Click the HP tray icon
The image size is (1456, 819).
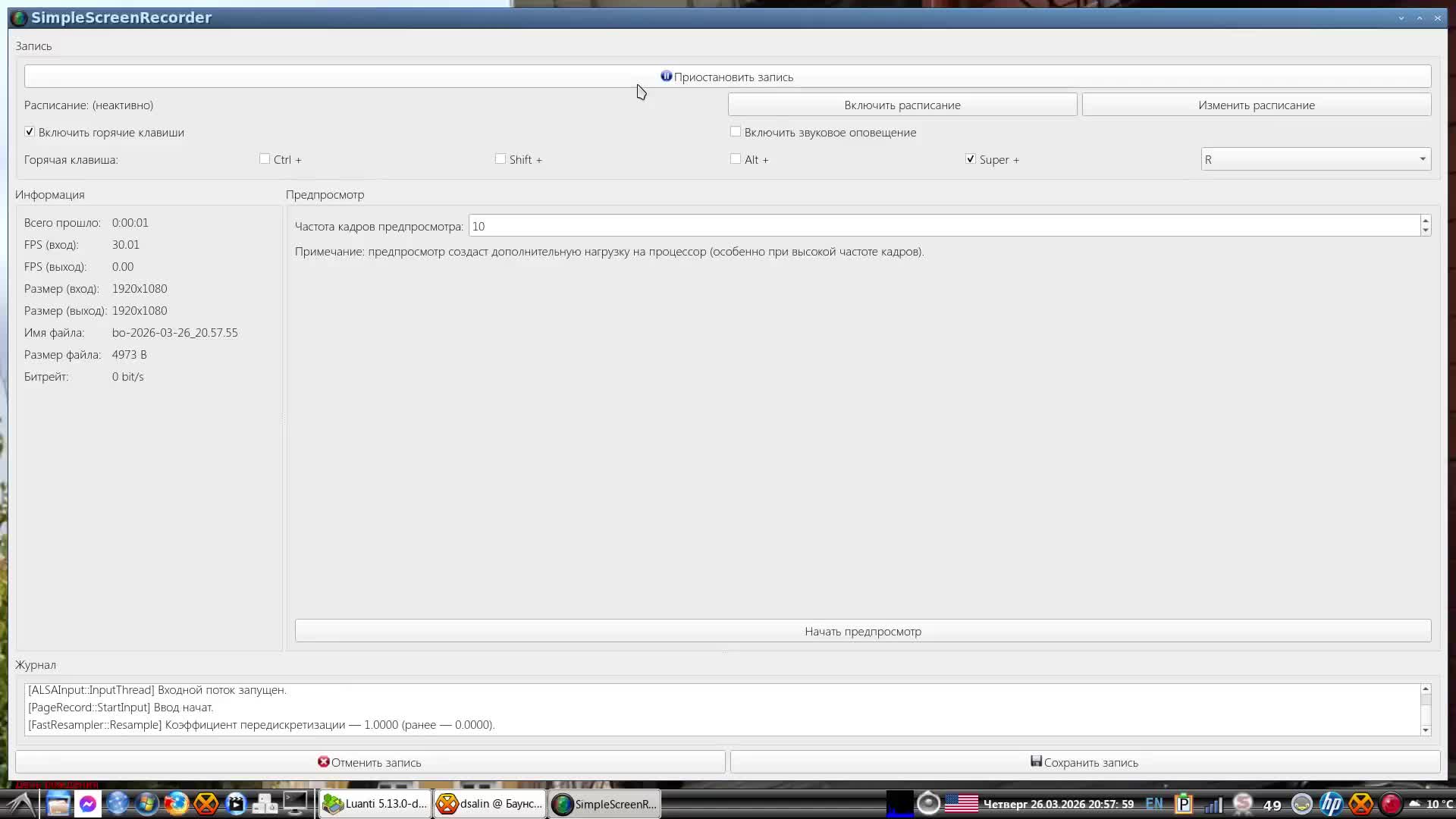coord(1331,804)
